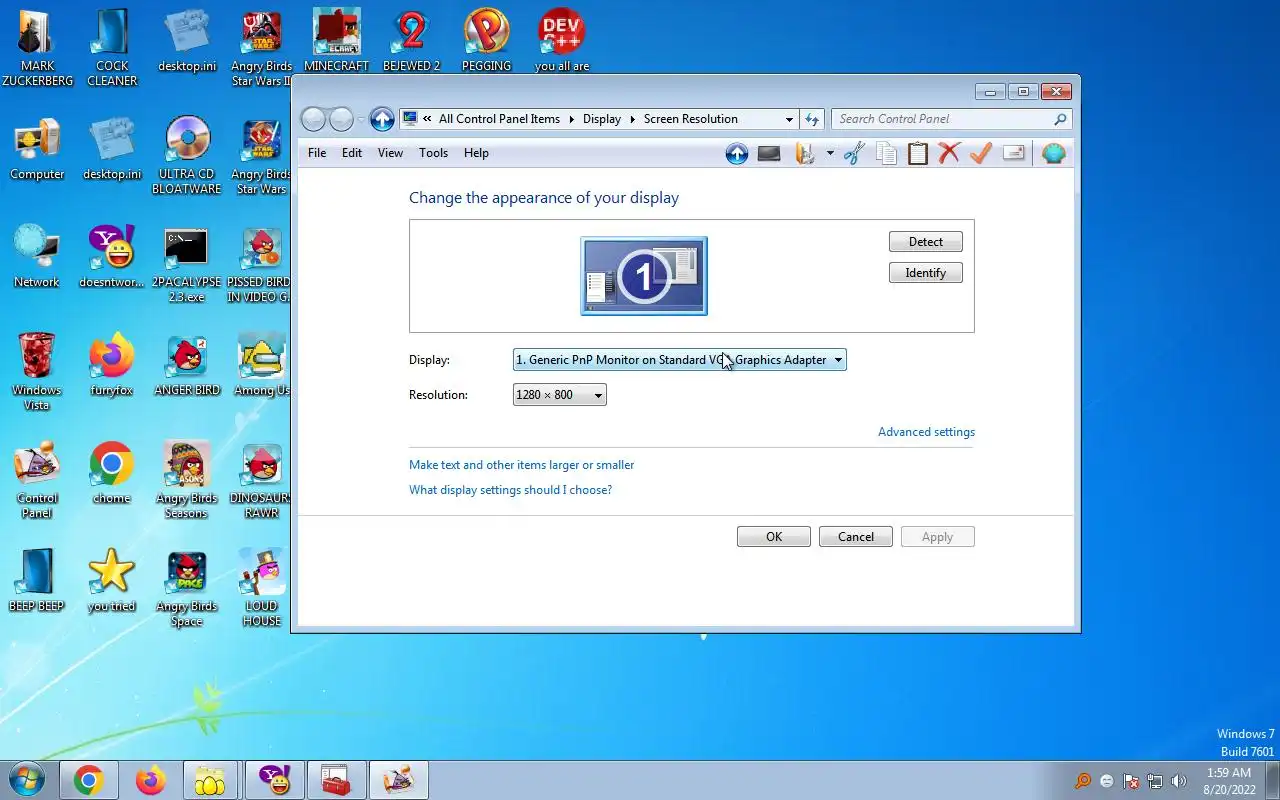The width and height of the screenshot is (1280, 800).
Task: Select the Computer desktop icon
Action: click(37, 149)
